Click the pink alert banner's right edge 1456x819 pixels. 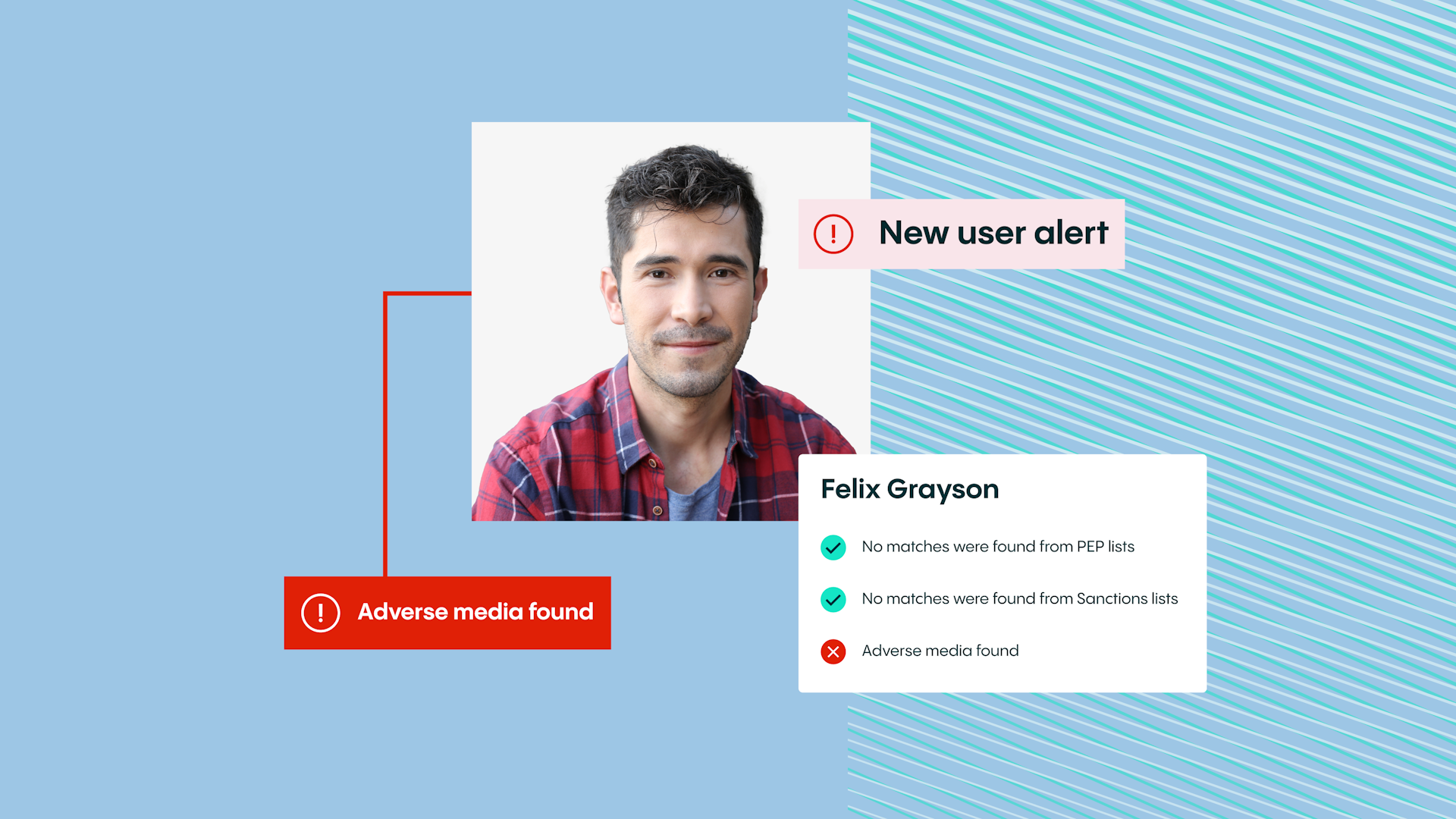click(x=1119, y=234)
